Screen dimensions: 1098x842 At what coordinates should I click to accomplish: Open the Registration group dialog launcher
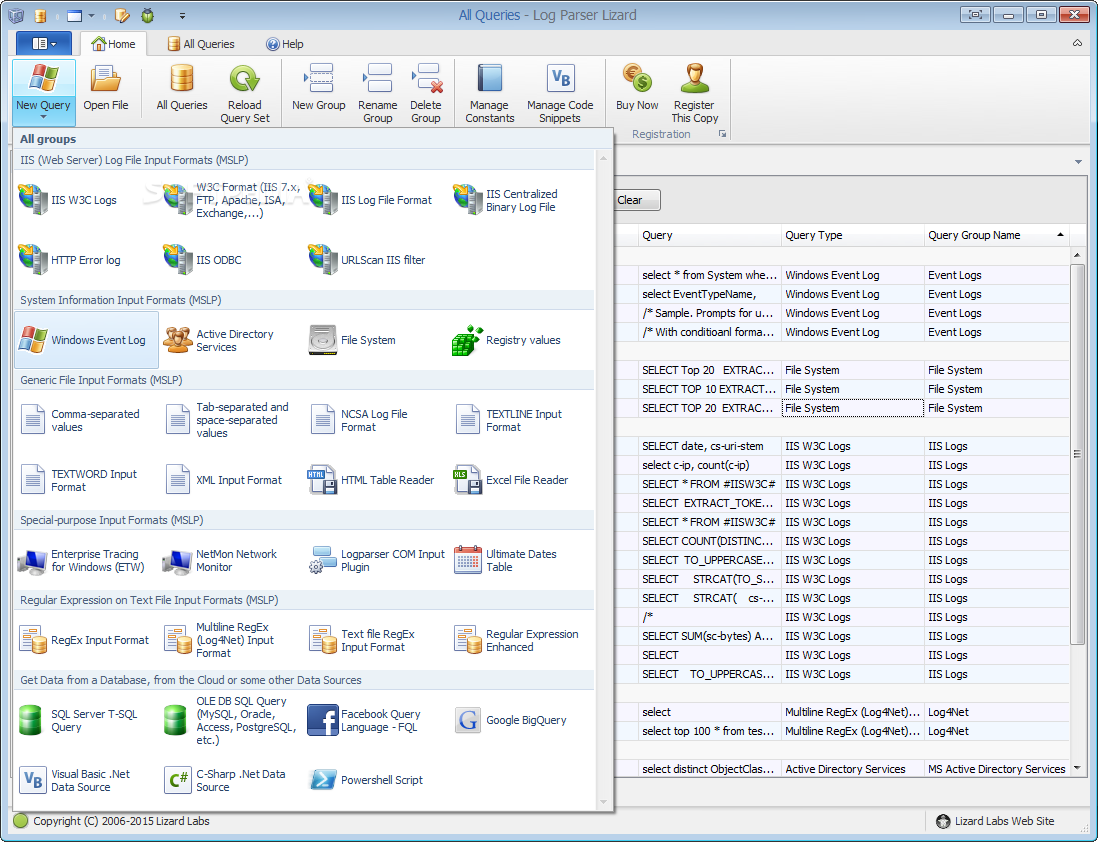pyautogui.click(x=722, y=134)
